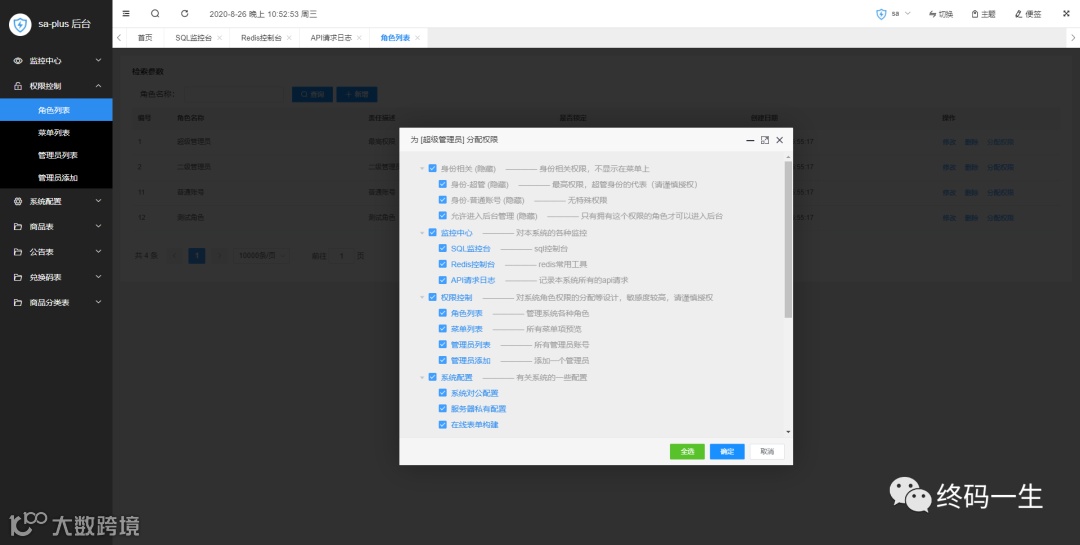Toggle the 管理员添加 checkbox in the dialog

(443, 360)
